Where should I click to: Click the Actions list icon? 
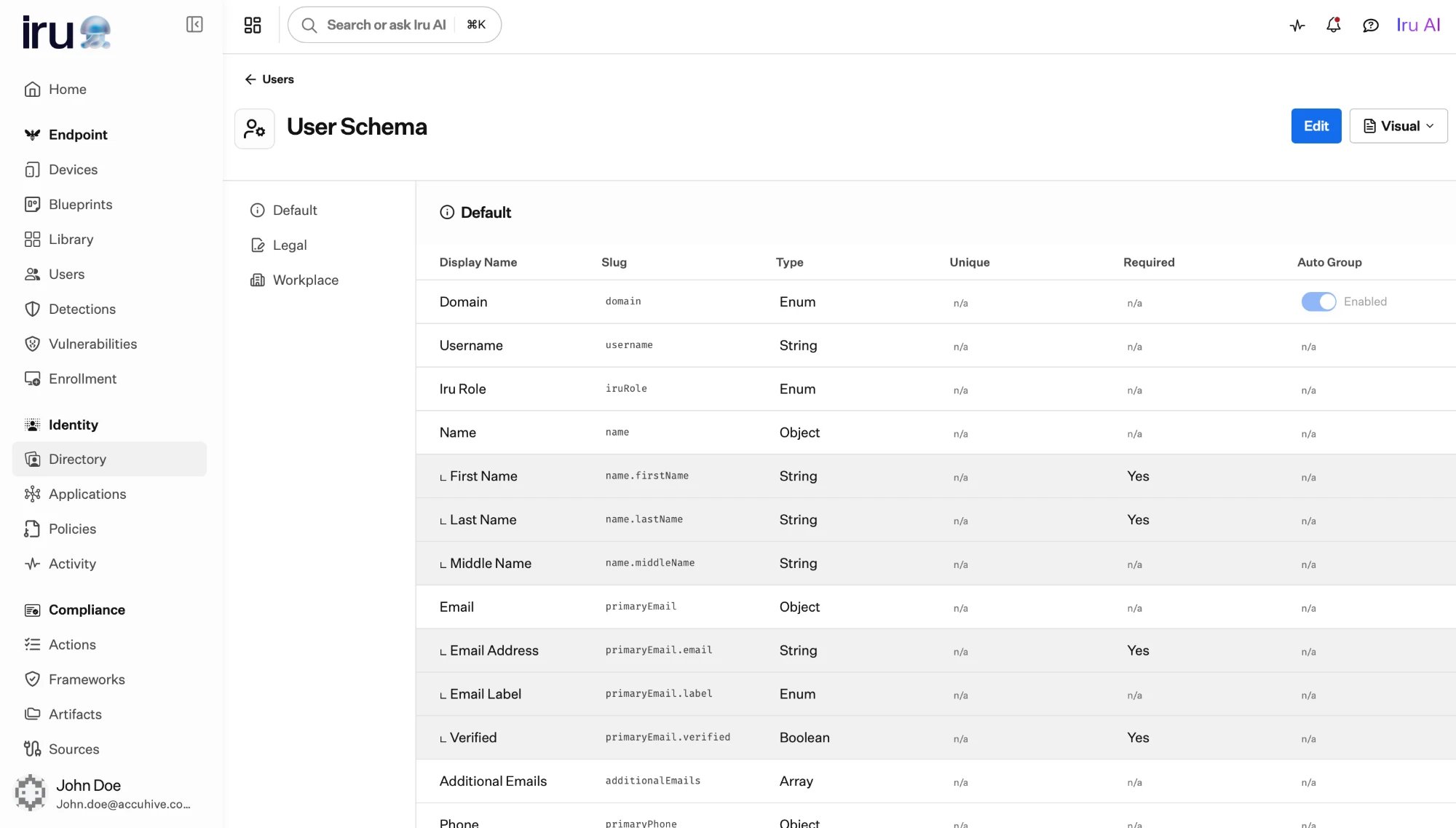point(32,644)
